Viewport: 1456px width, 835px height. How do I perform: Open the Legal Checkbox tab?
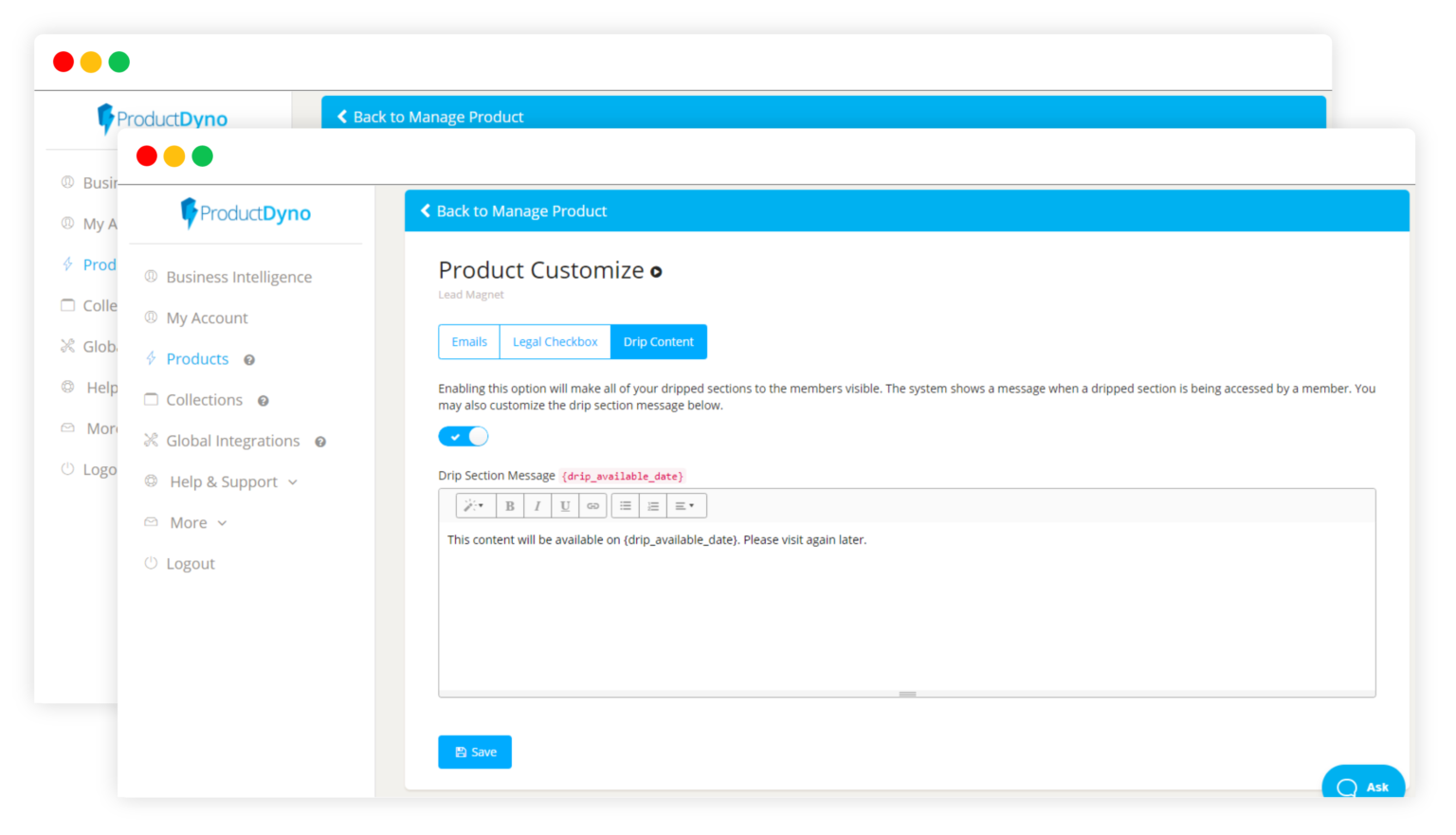pyautogui.click(x=555, y=341)
